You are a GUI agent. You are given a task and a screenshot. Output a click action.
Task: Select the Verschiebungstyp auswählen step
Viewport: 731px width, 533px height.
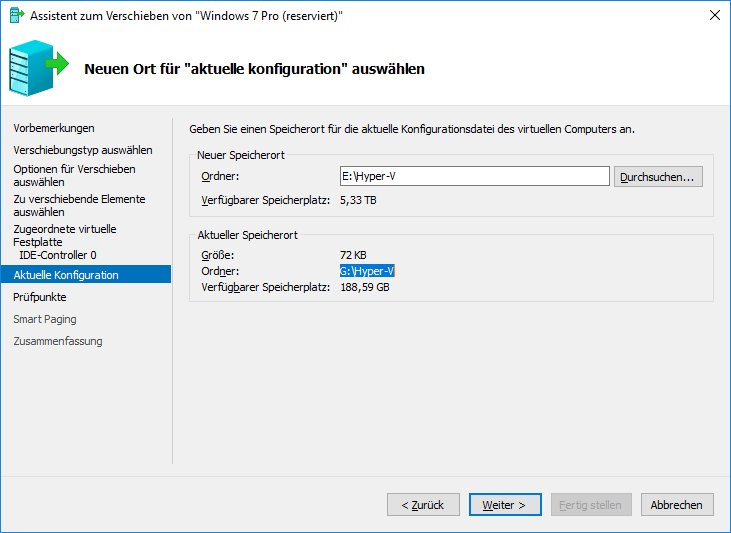pyautogui.click(x=83, y=150)
